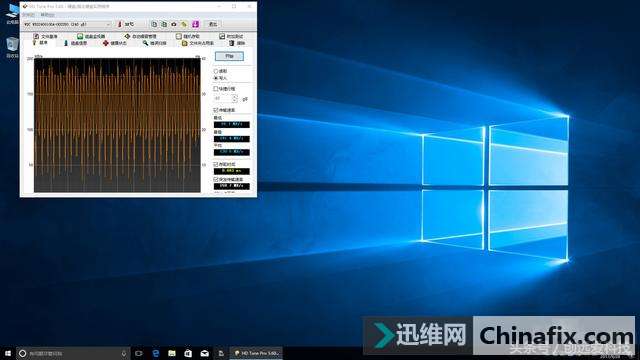Screen dimensions: 640x360
Task: Open the Erase tab with trash icon
Action: click(237, 43)
